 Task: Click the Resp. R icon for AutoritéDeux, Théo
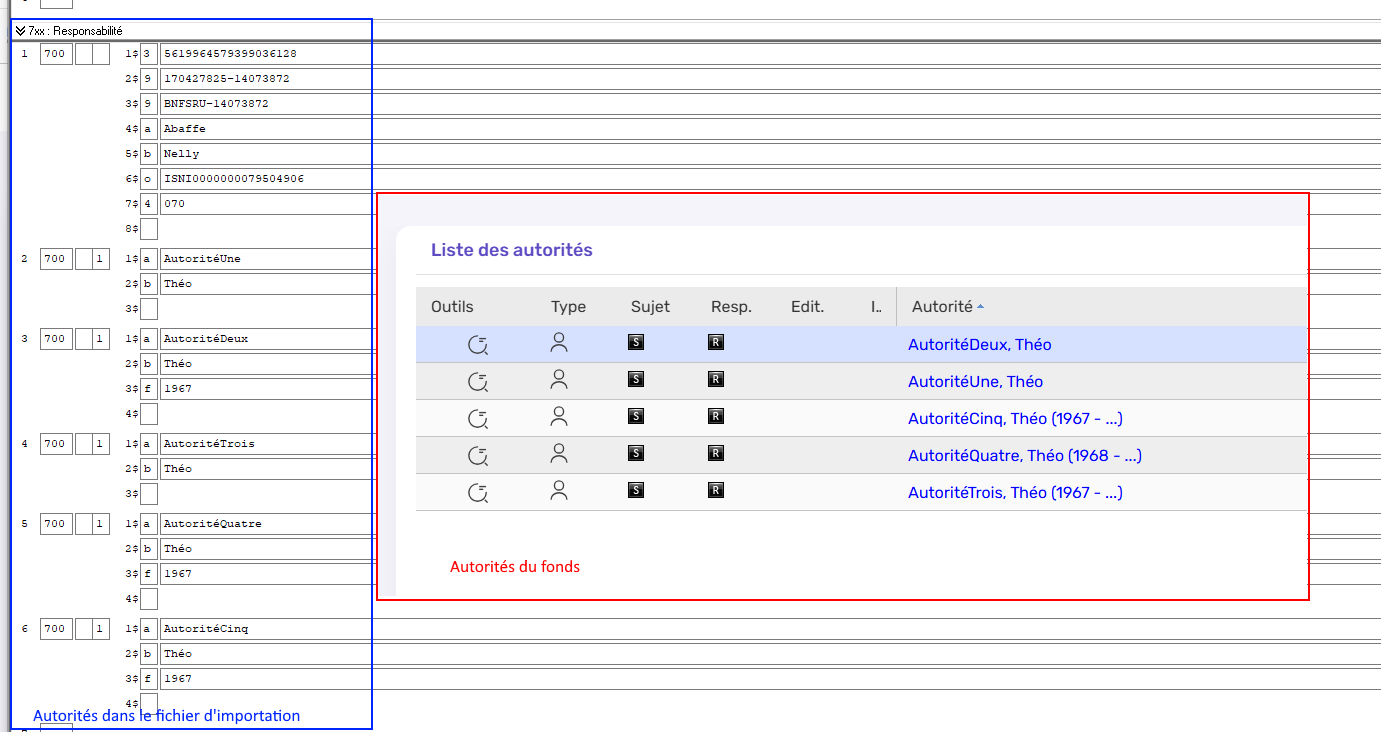tap(716, 343)
